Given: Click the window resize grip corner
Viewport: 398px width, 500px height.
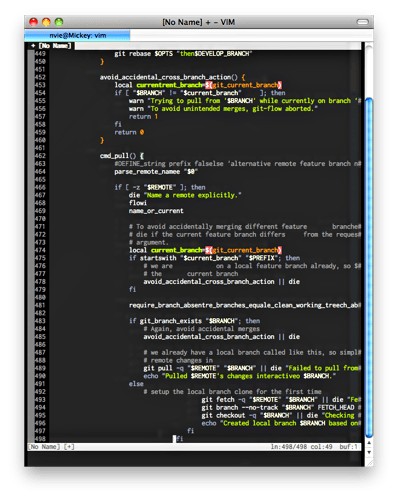Looking at the screenshot, I should 369,462.
